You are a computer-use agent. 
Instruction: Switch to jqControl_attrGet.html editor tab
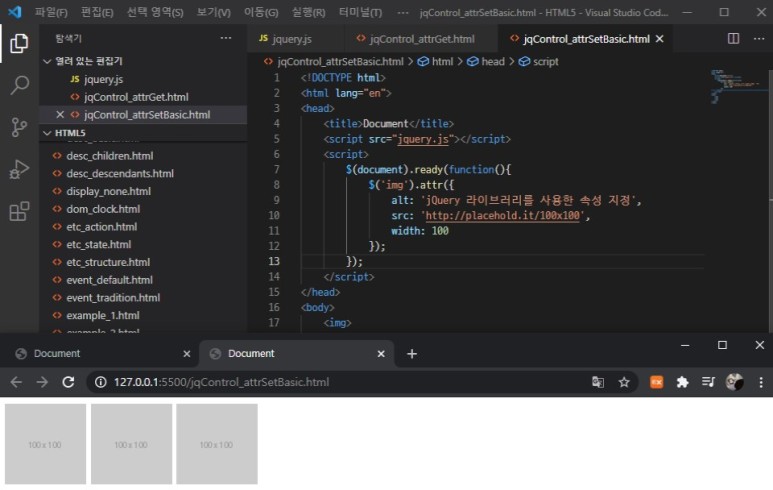pos(422,39)
